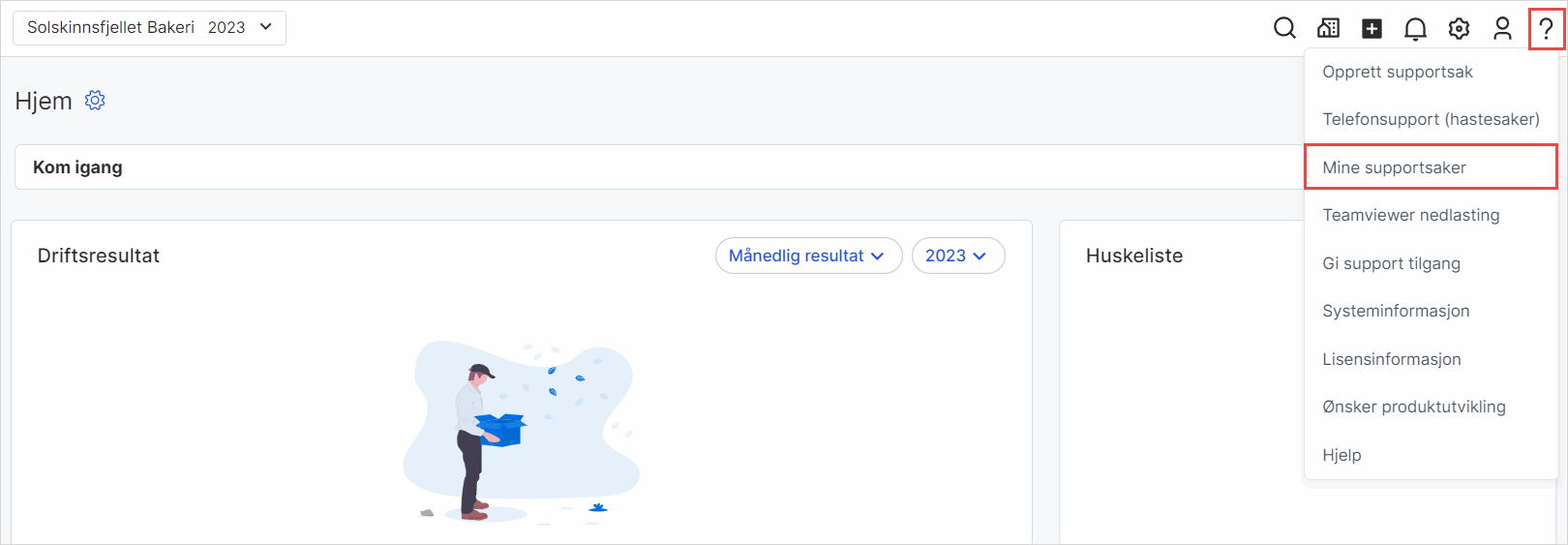Click the plus quick-create icon
The height and width of the screenshot is (545, 1568).
(1372, 29)
